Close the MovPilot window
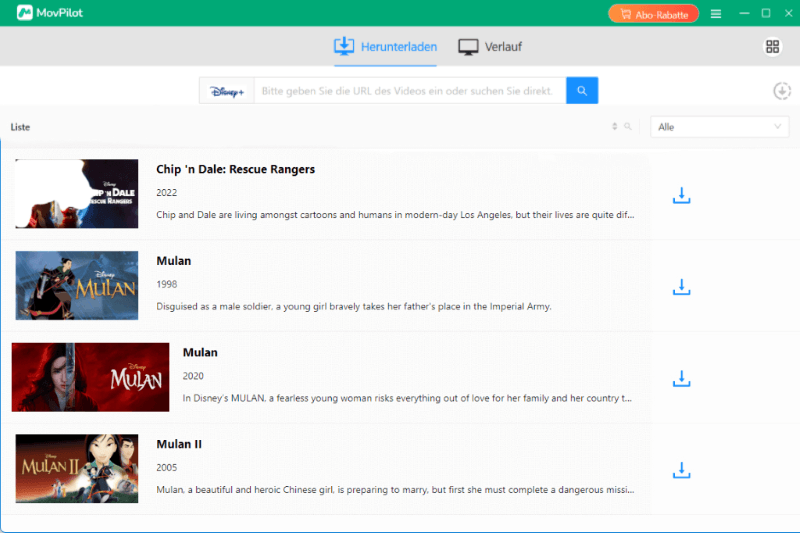Screen dimensions: 800x533 tap(788, 13)
